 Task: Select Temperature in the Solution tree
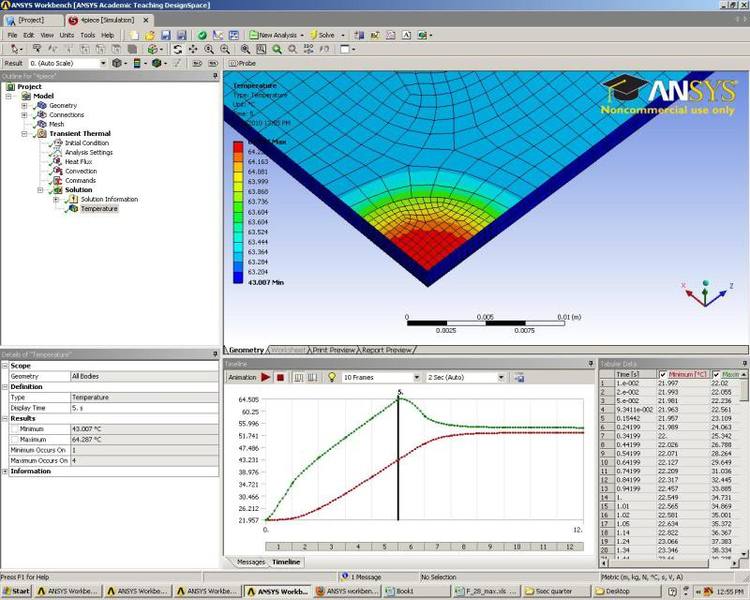pos(99,209)
